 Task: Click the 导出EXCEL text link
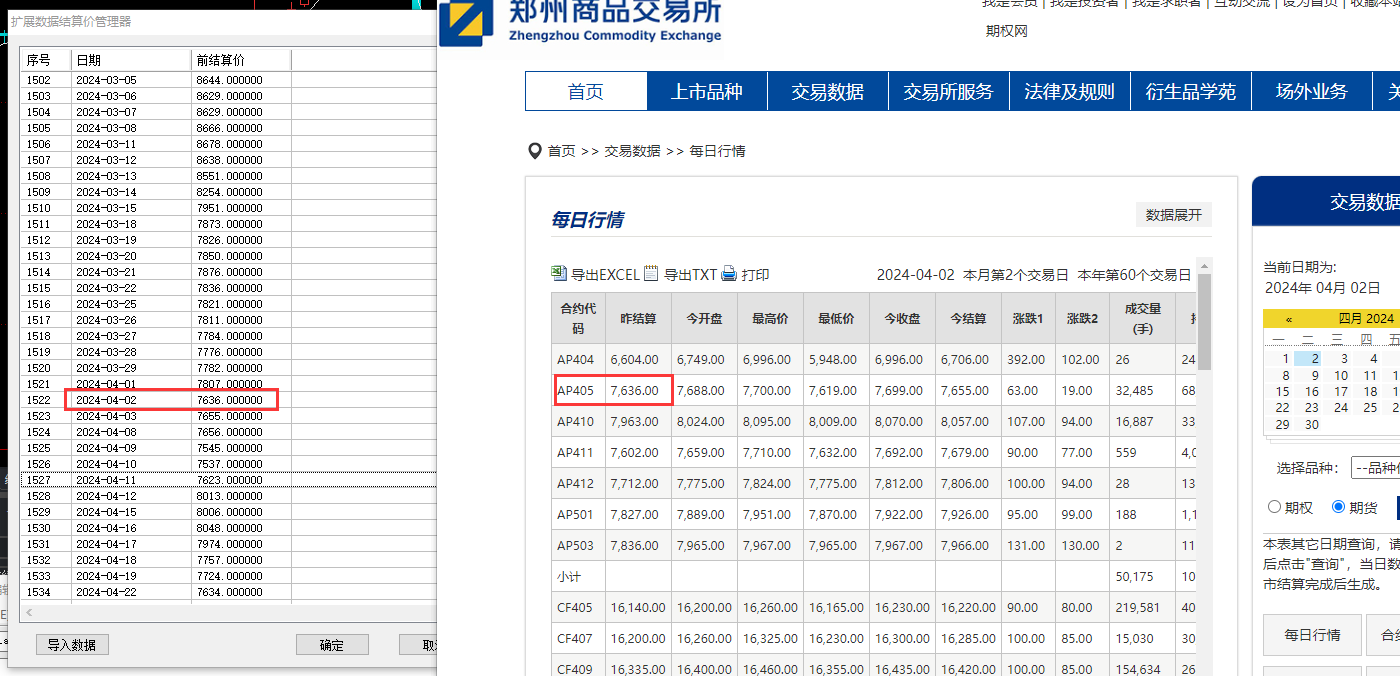[604, 275]
